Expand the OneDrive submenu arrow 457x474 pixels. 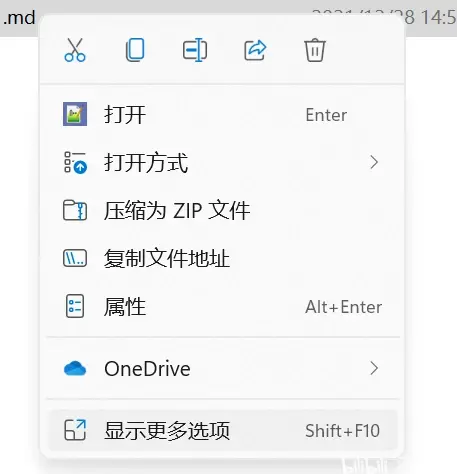[374, 368]
